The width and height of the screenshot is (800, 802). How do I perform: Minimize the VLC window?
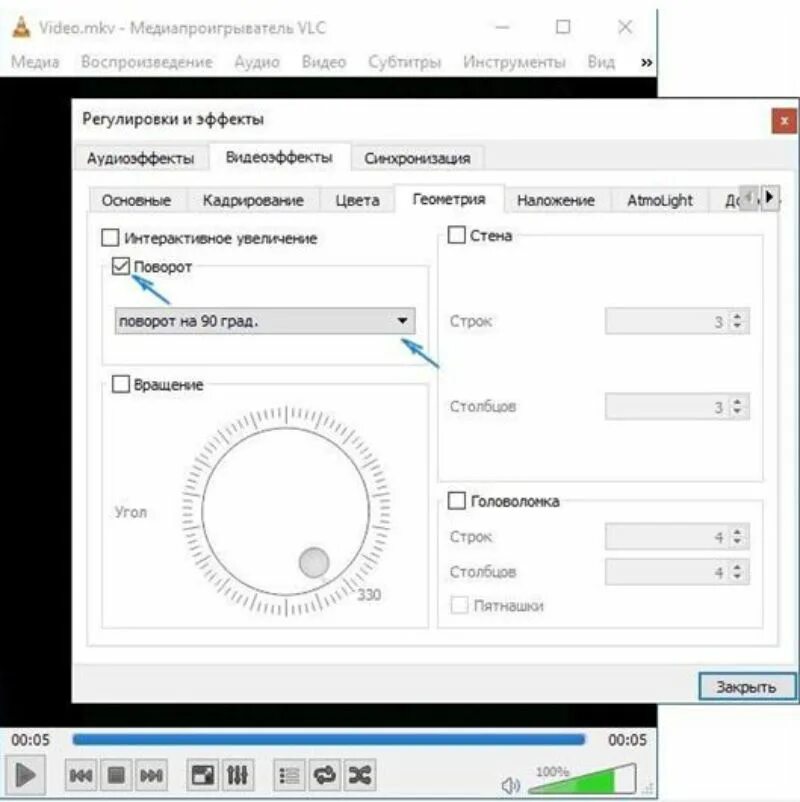(503, 27)
